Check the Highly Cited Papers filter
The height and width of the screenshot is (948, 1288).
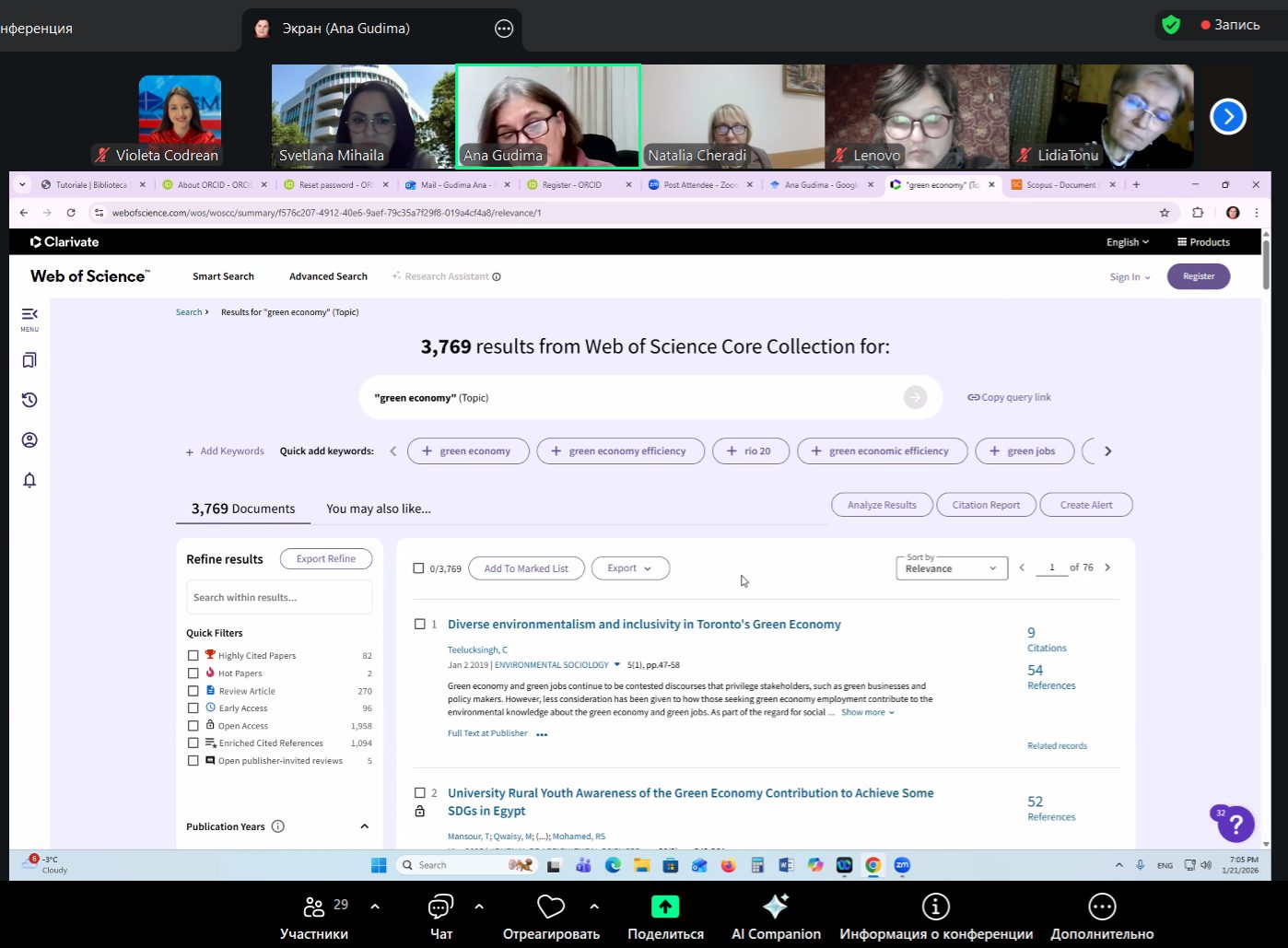[193, 656]
